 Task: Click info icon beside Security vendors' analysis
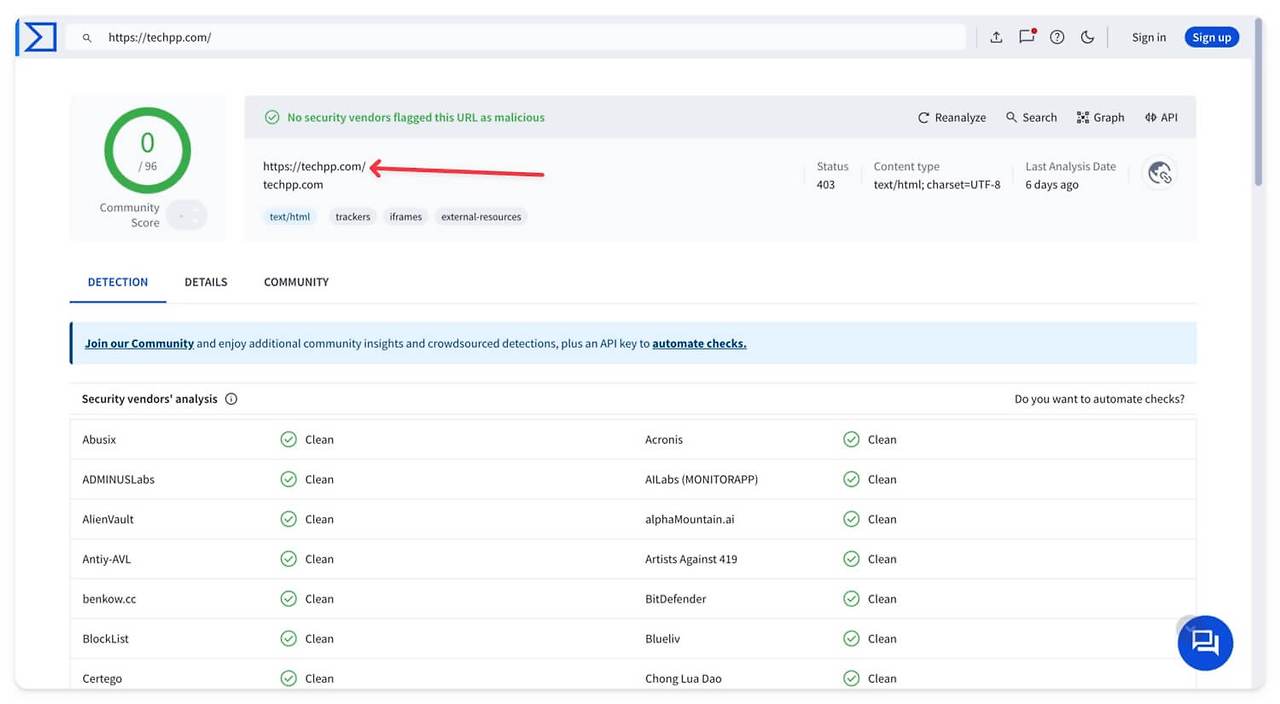(231, 399)
